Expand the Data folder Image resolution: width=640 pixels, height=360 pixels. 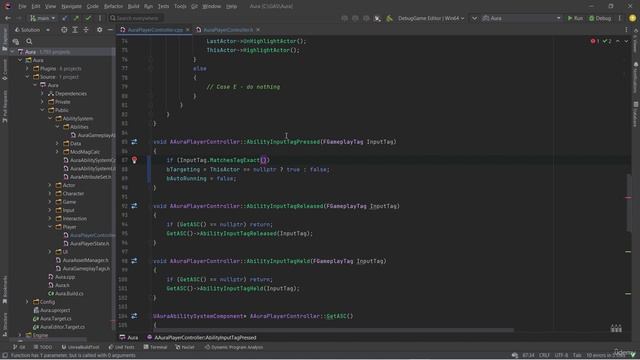tap(58, 143)
